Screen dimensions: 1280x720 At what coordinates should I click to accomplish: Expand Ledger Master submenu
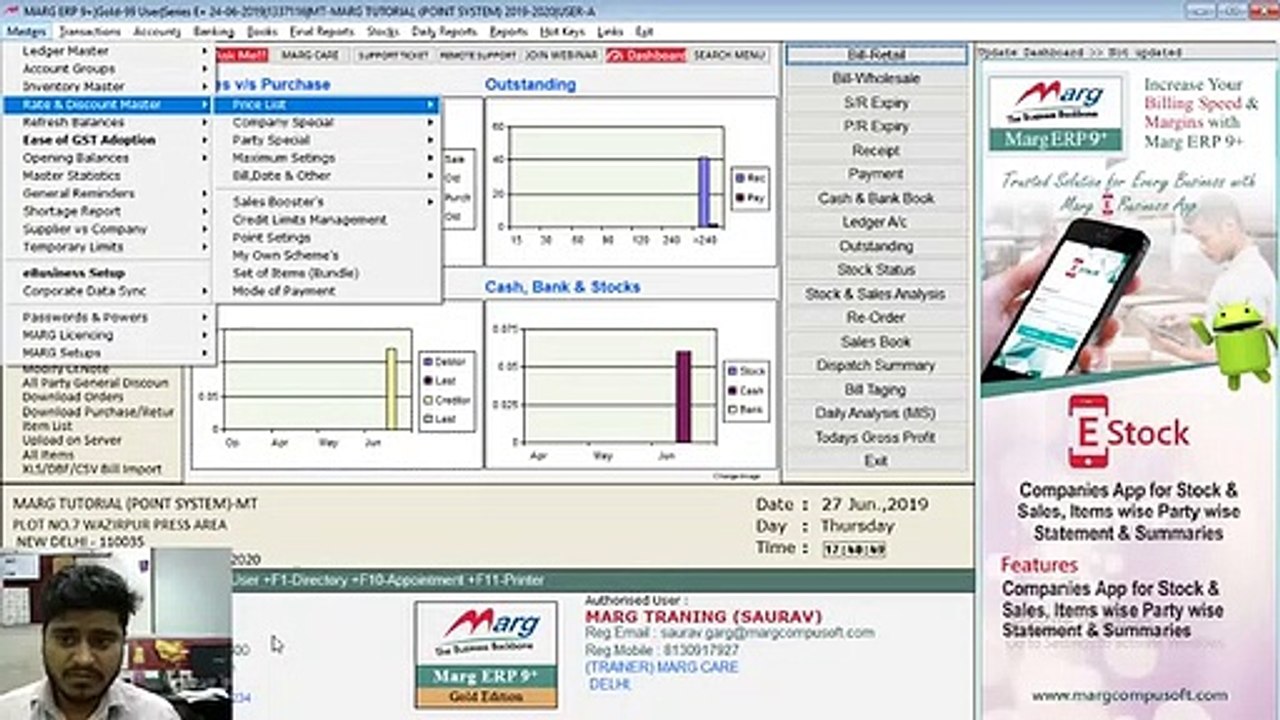108,51
